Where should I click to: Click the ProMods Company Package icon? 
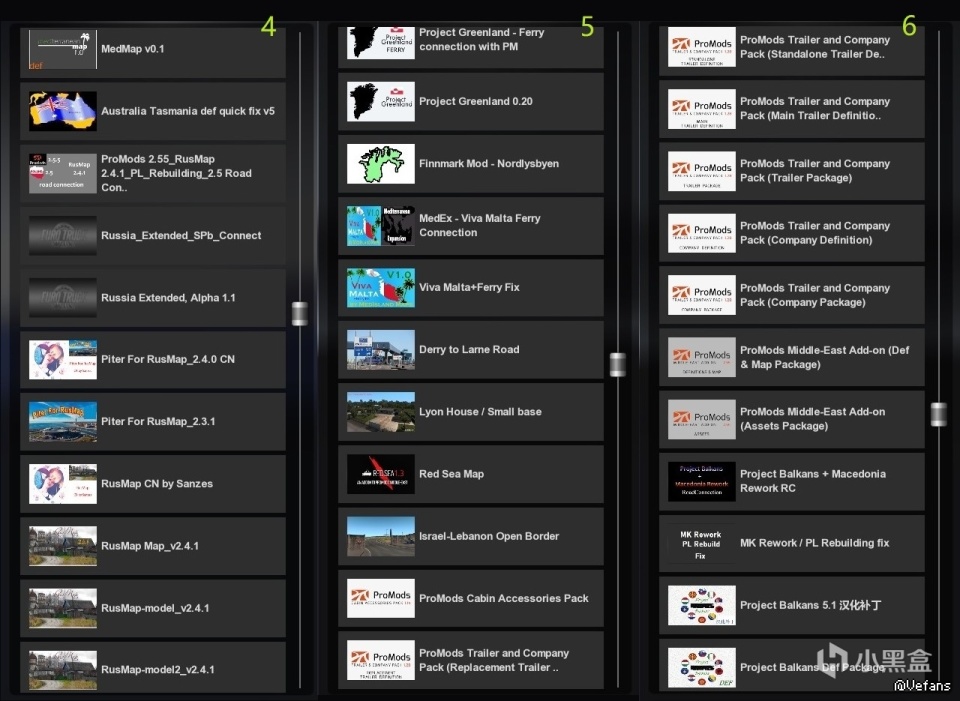[702, 296]
